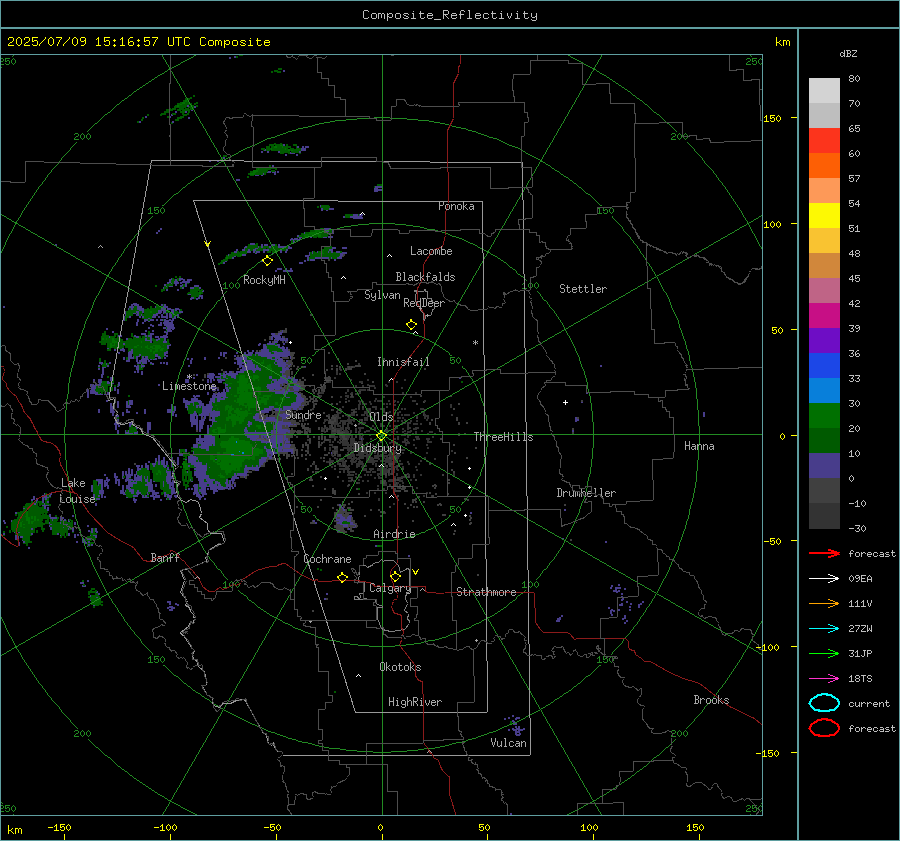Click the white 09EA arrow icon
The height and width of the screenshot is (841, 900).
coord(824,578)
